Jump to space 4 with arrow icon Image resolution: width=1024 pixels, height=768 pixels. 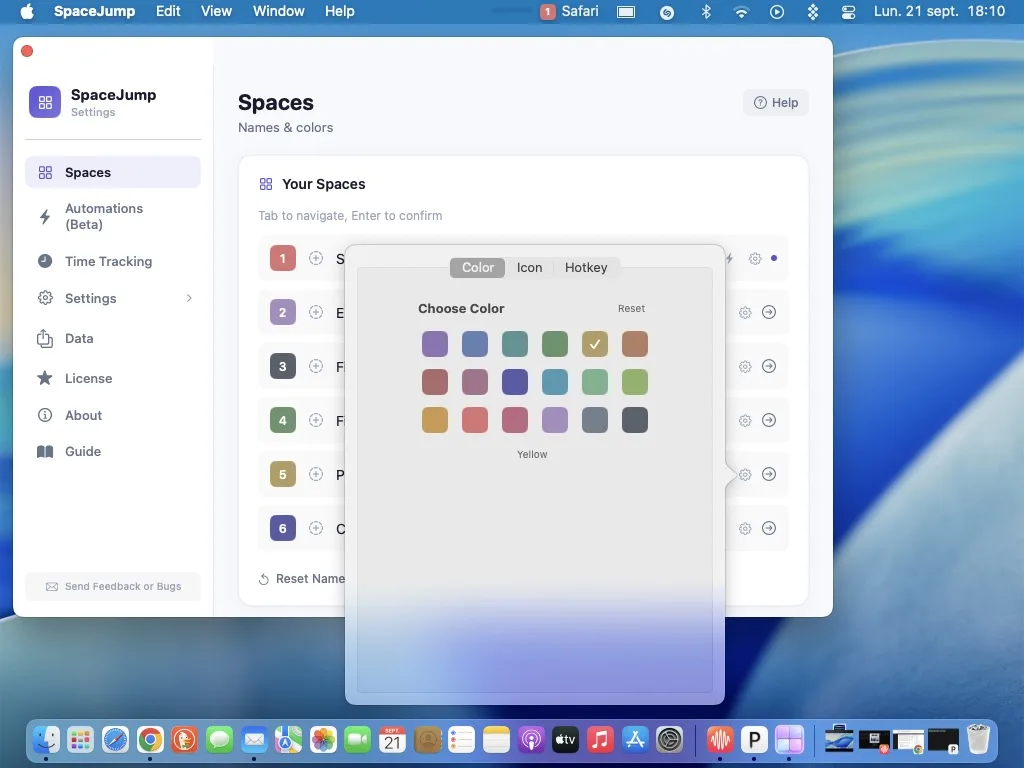tap(769, 420)
